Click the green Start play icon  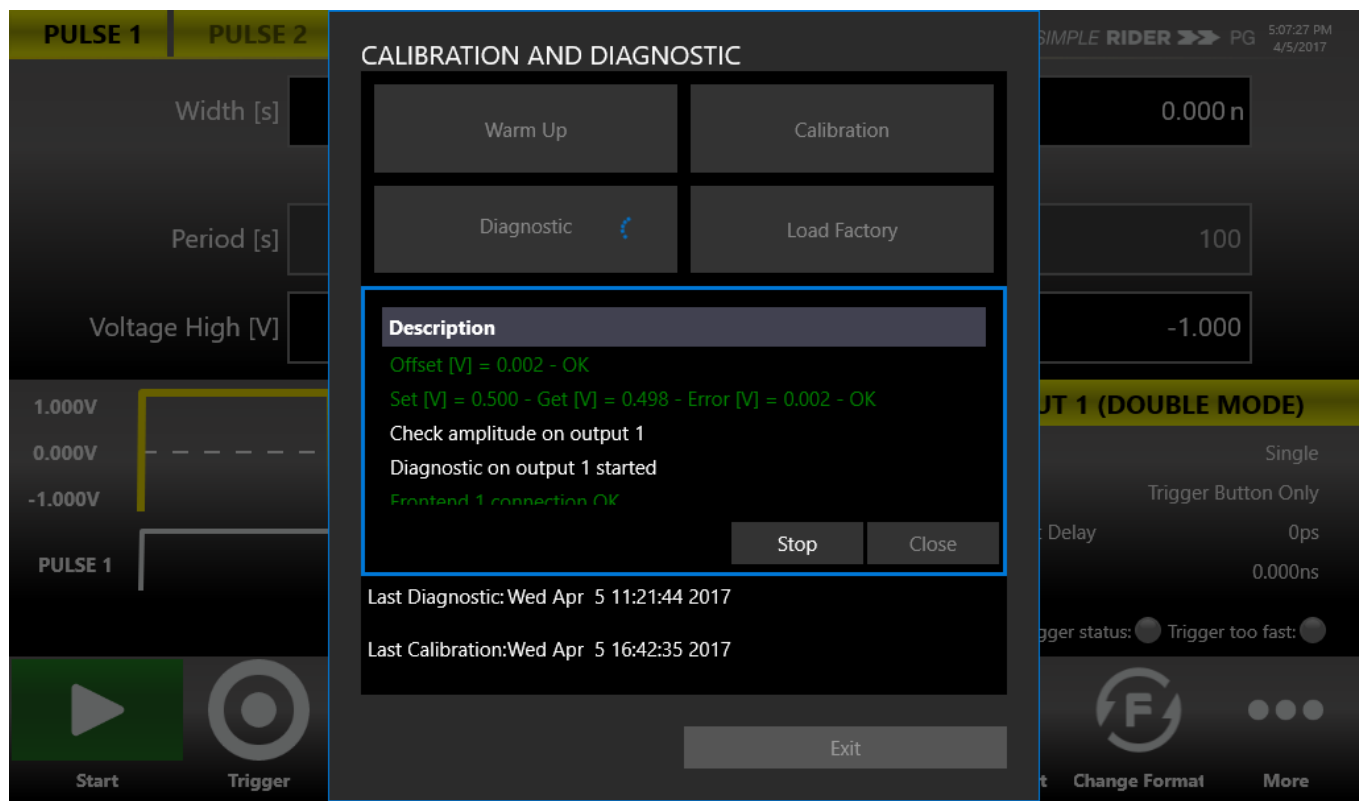(x=97, y=709)
